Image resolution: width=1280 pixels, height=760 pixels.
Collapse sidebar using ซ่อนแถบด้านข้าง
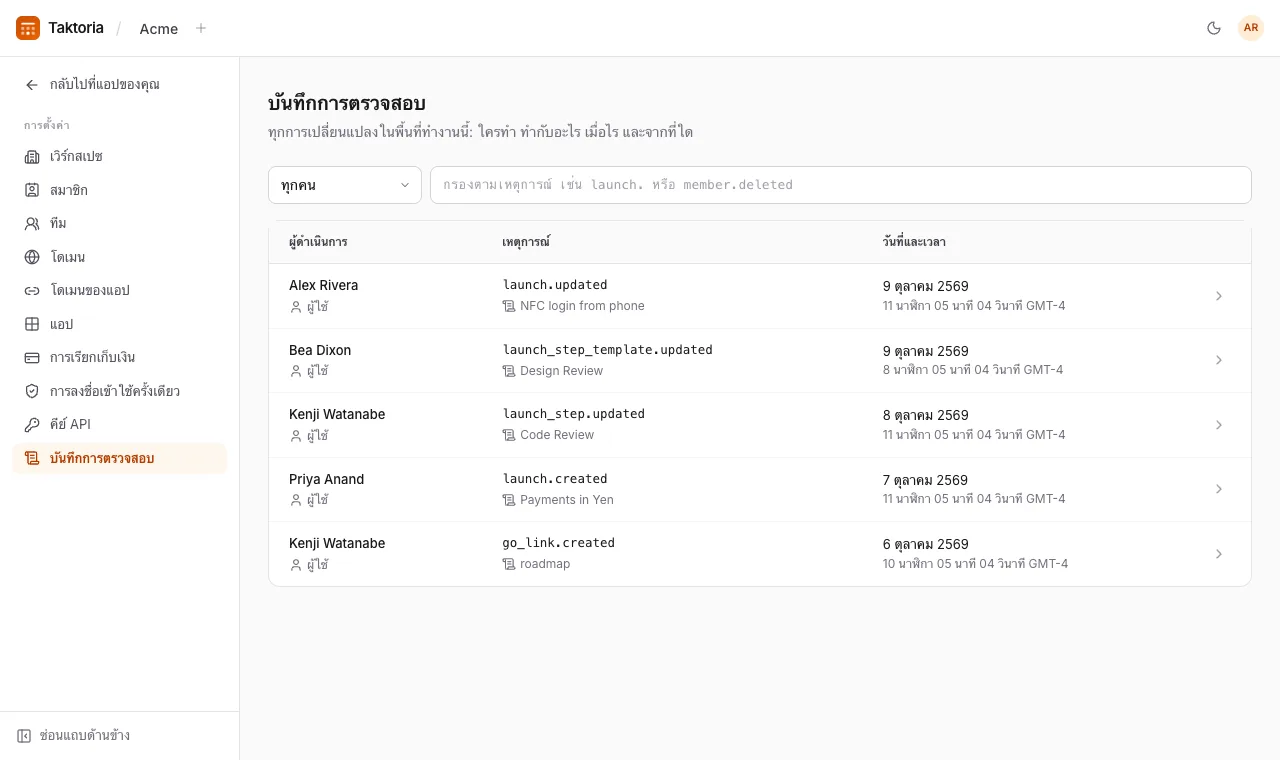(x=74, y=736)
